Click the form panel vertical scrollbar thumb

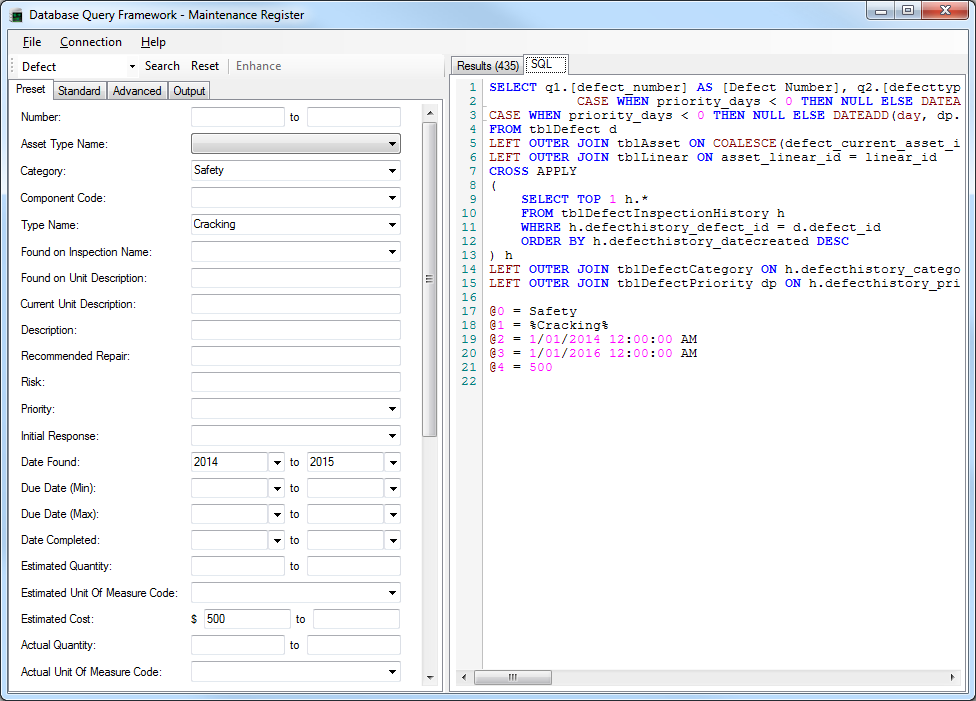tap(429, 280)
